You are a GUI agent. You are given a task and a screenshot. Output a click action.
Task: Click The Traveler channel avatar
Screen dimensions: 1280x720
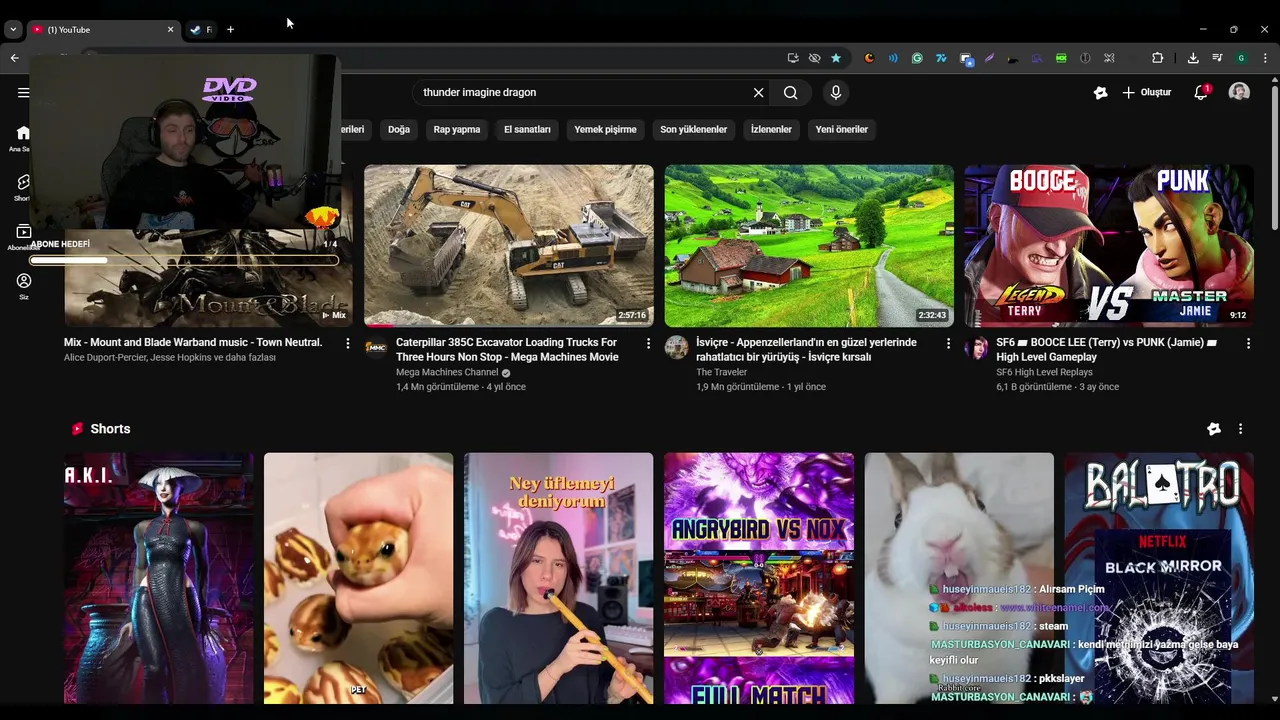677,347
